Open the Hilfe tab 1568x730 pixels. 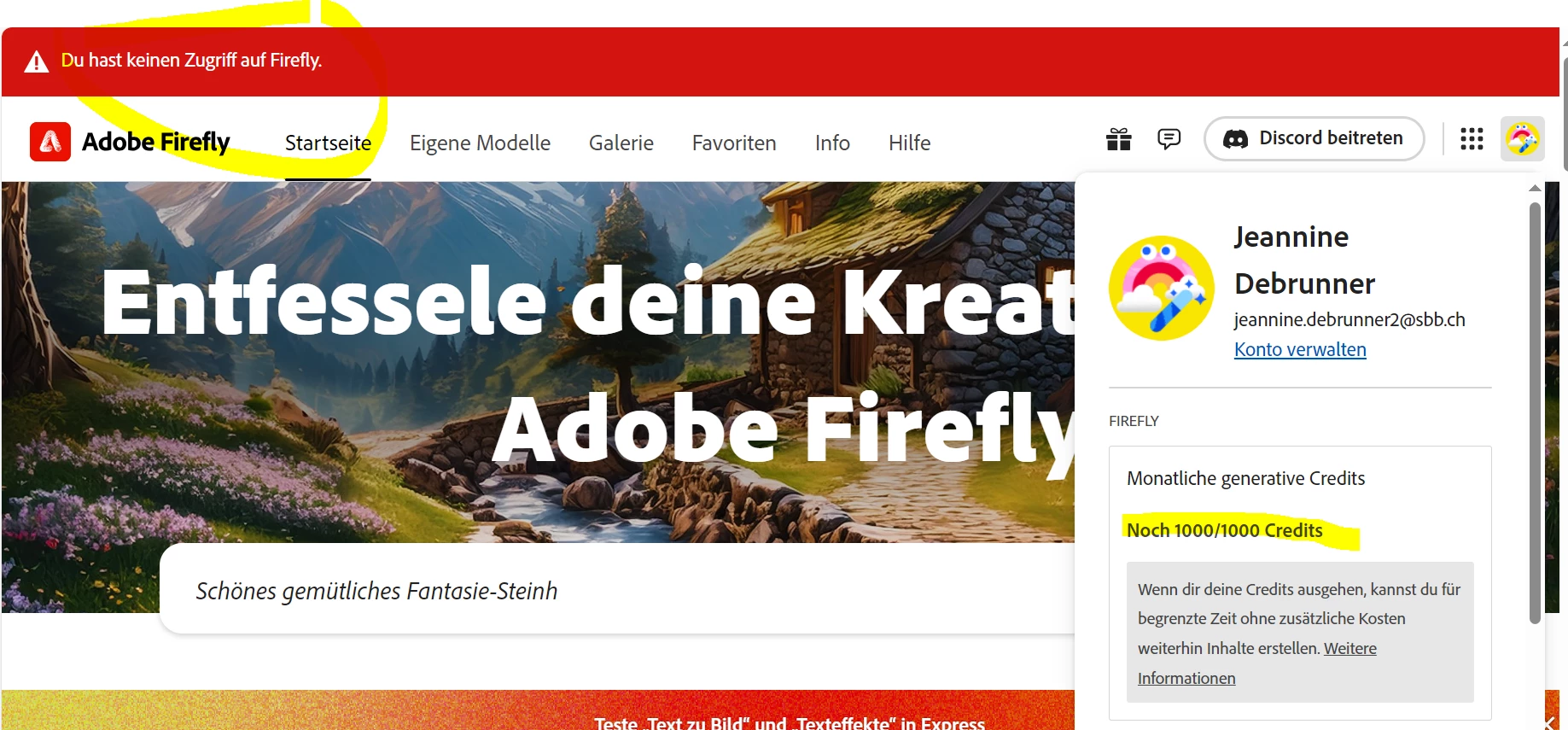909,143
